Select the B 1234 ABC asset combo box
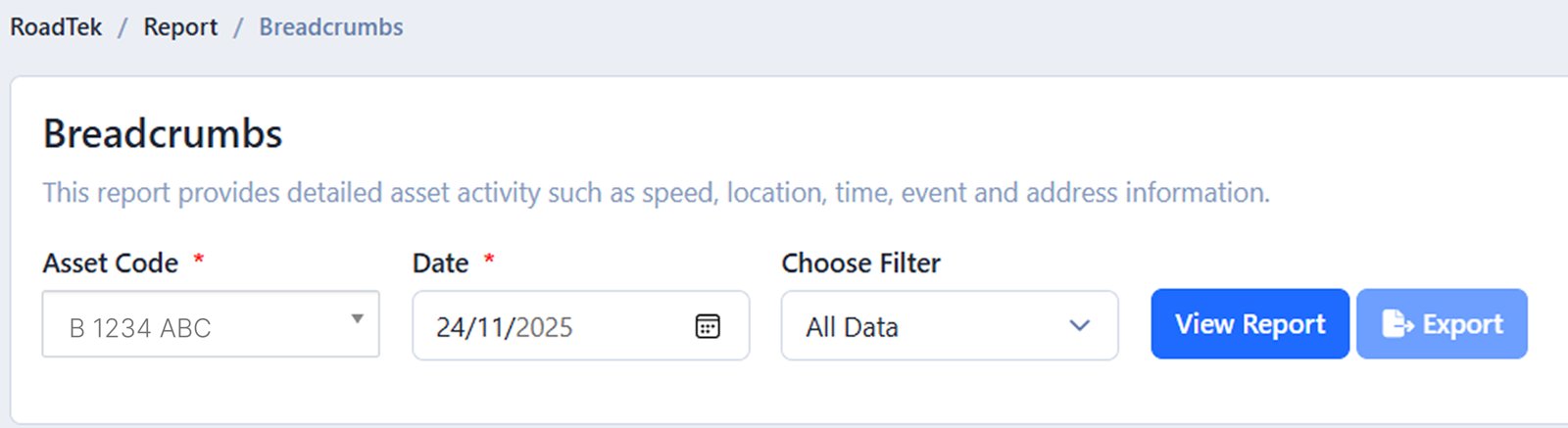Viewport: 1568px width, 428px height. [x=196, y=327]
